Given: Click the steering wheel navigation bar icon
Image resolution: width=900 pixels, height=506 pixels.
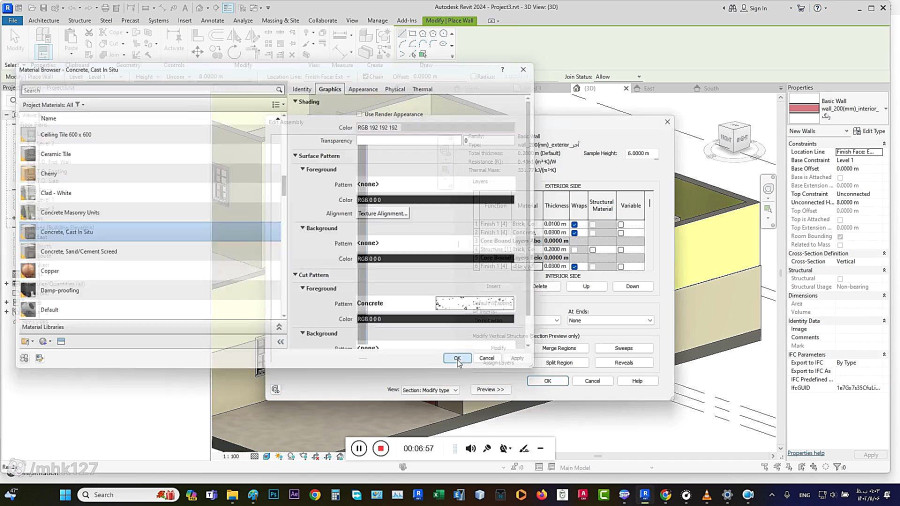Looking at the screenshot, I should (768, 189).
